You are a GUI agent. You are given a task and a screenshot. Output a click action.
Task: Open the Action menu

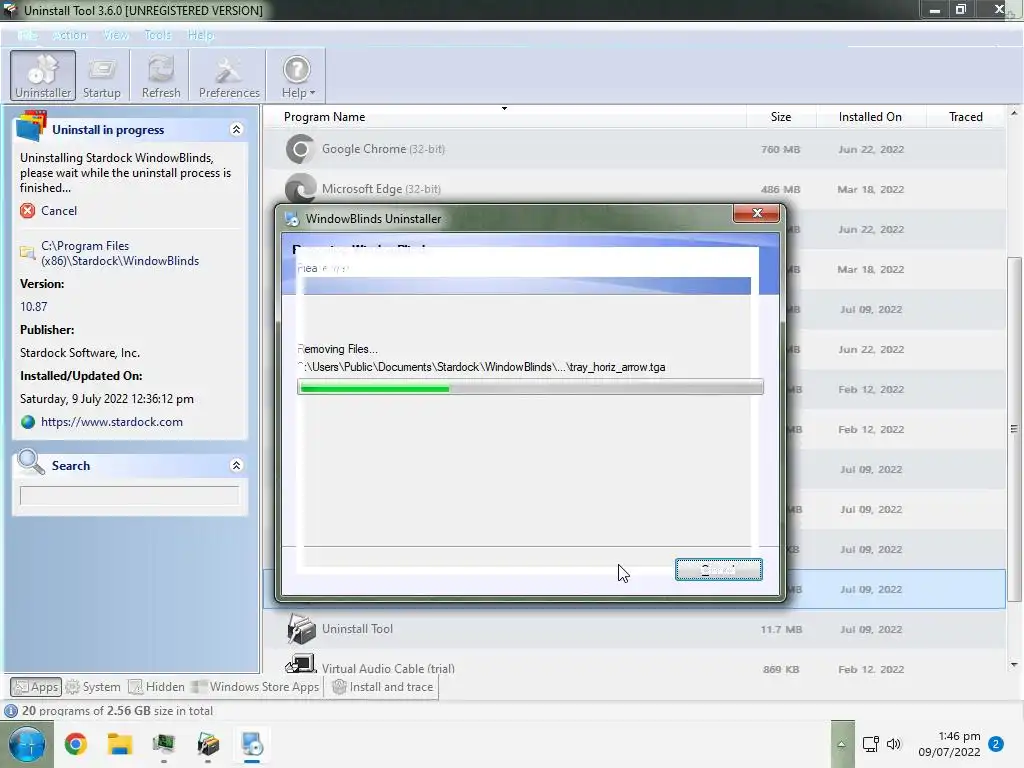click(x=69, y=35)
